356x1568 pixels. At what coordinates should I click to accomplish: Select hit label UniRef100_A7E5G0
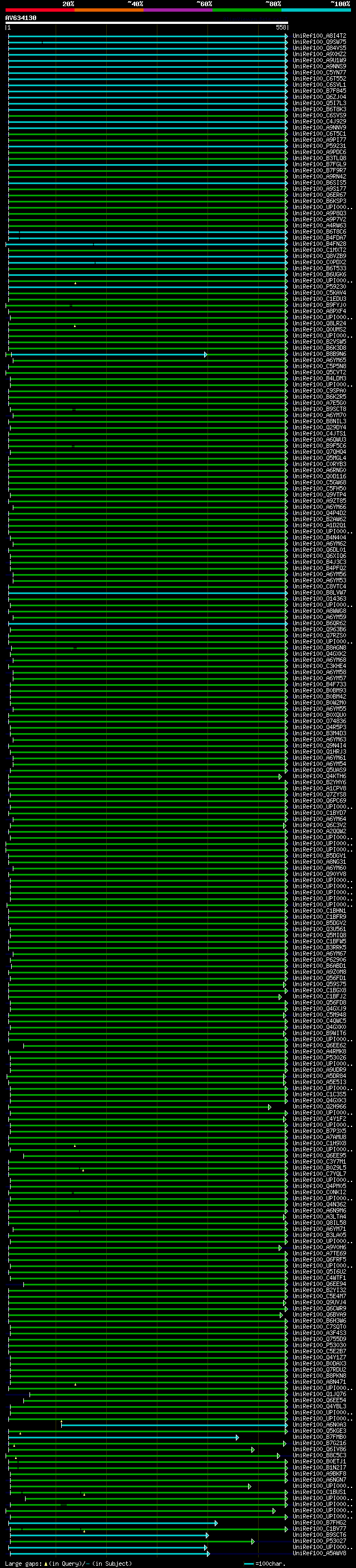[319, 403]
